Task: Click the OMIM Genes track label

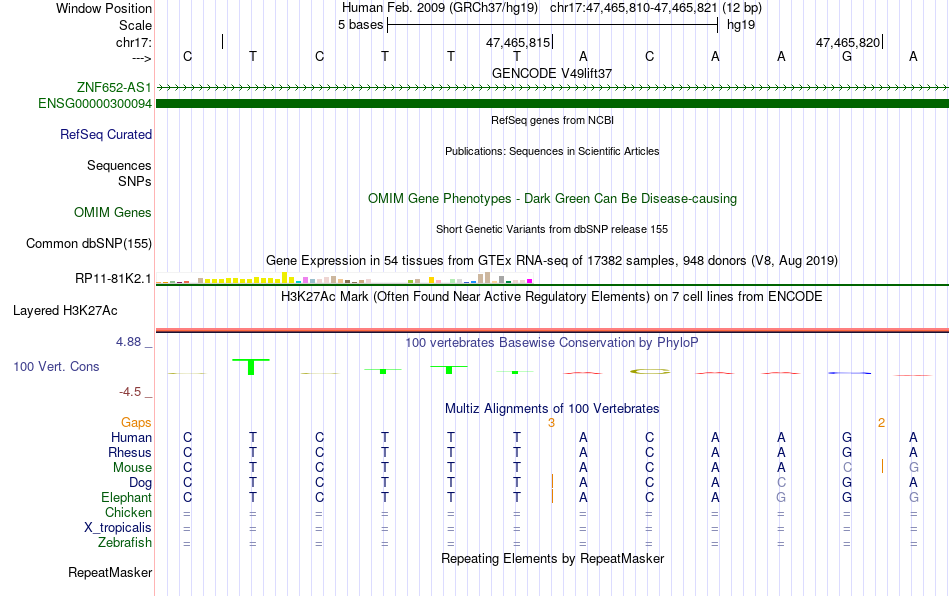Action: click(113, 213)
